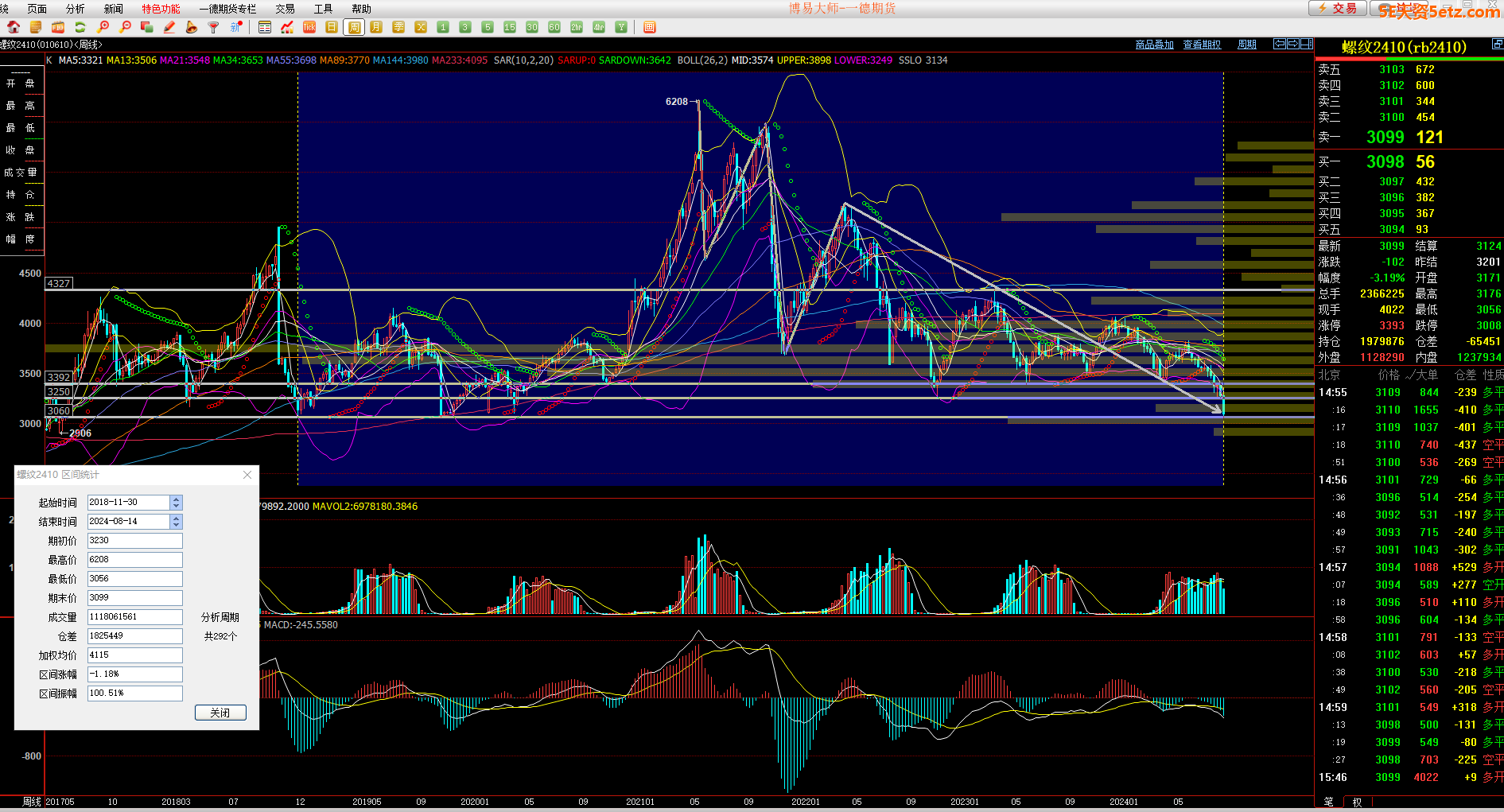Image resolution: width=1504 pixels, height=812 pixels.
Task: Click the funnel filter icon
Action: pyautogui.click(x=213, y=27)
